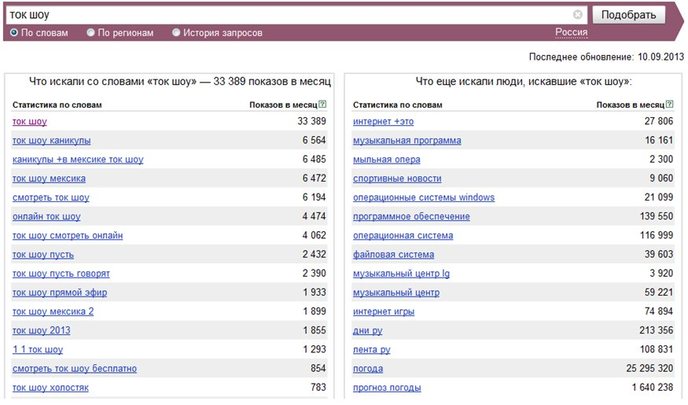Open the 'смотреть ток шоу' link
The image size is (688, 405).
[50, 197]
